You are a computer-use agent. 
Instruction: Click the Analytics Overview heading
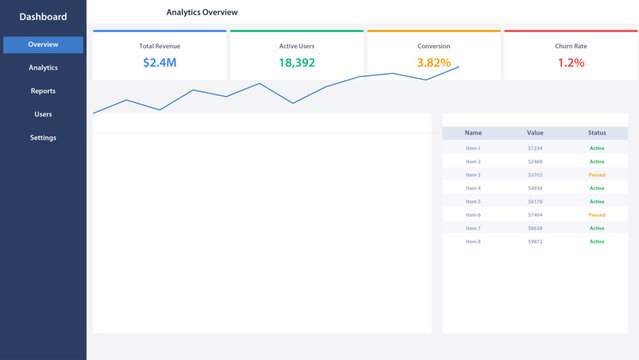tap(202, 12)
